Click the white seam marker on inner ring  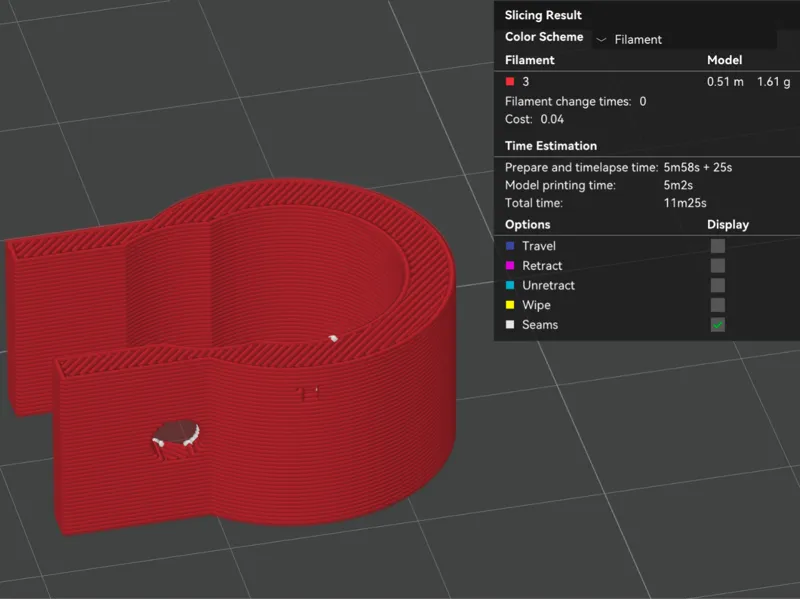(333, 338)
